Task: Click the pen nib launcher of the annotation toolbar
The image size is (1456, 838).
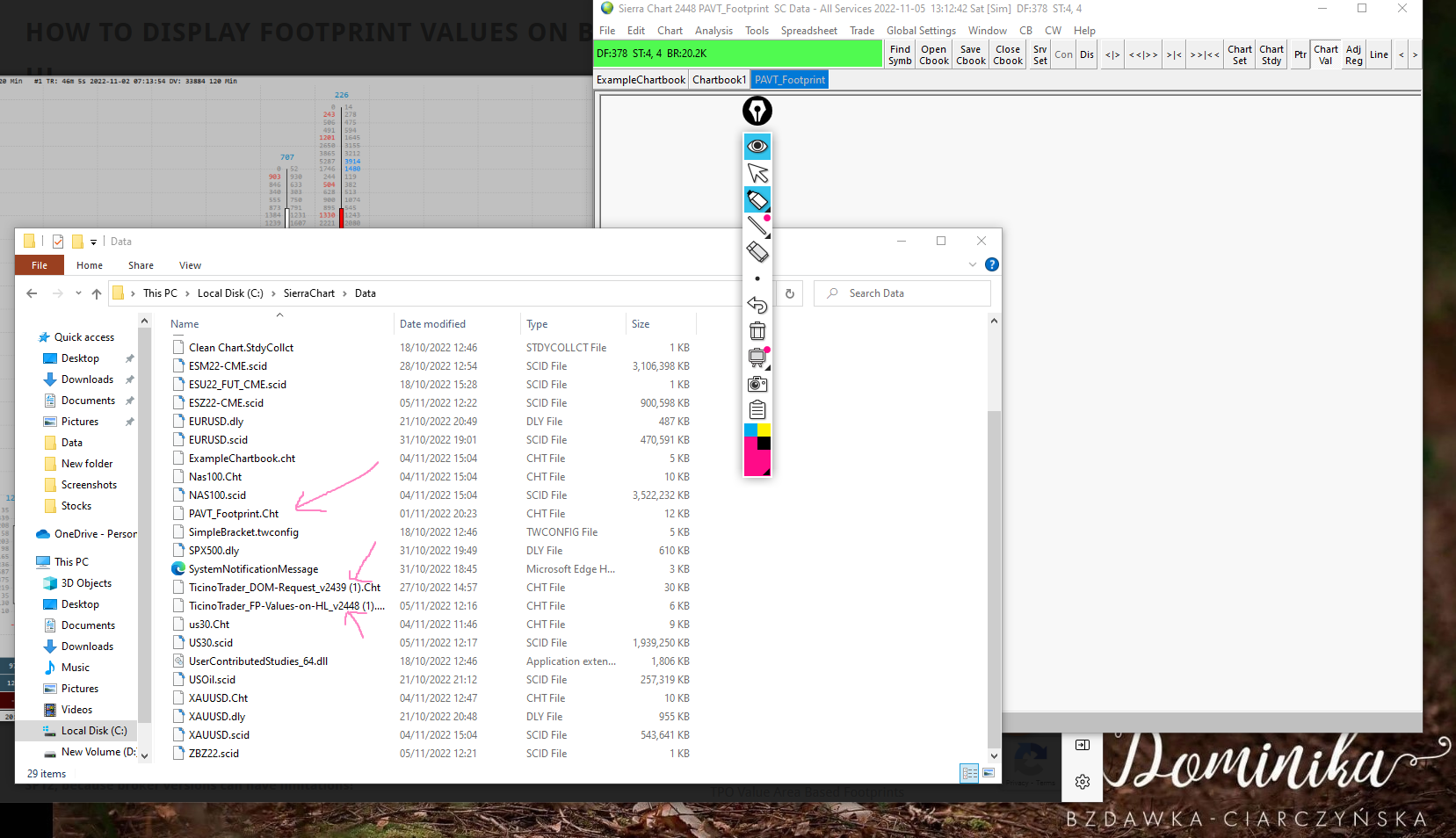Action: (x=757, y=112)
